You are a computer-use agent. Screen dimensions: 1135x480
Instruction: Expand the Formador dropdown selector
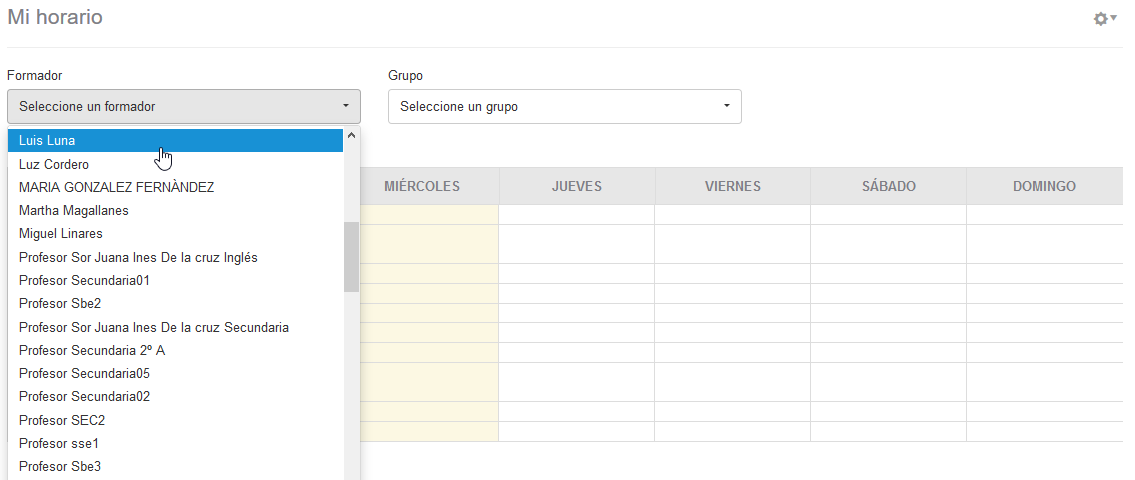coord(184,106)
